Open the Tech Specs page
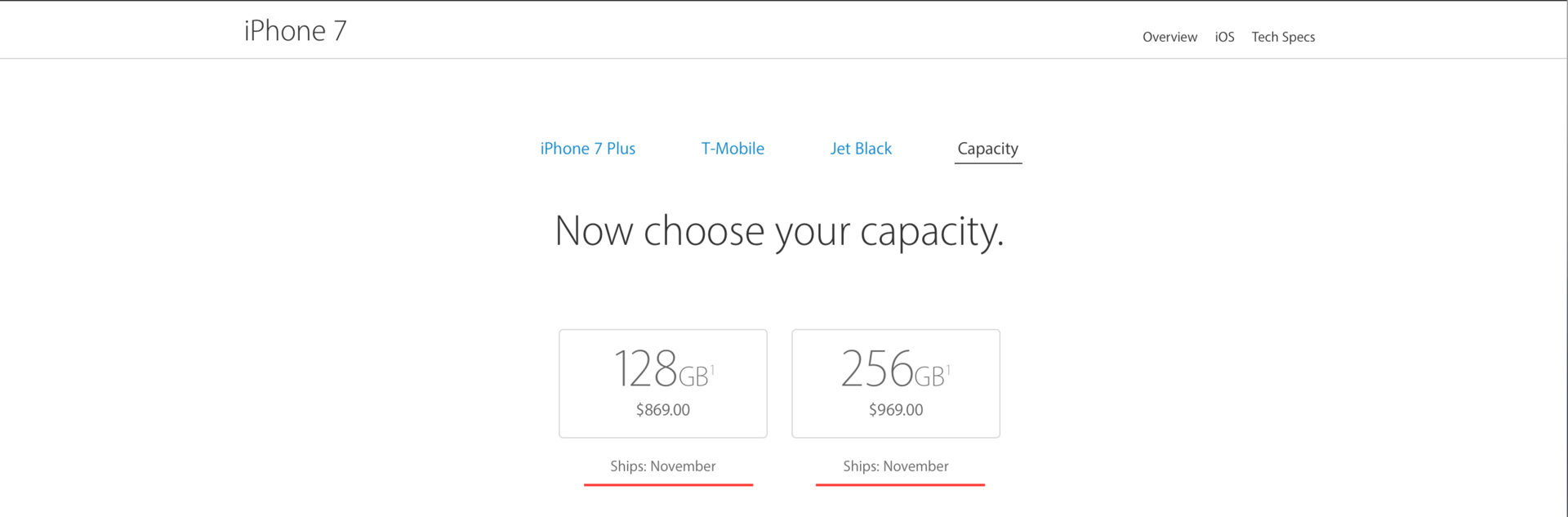 pos(1283,37)
